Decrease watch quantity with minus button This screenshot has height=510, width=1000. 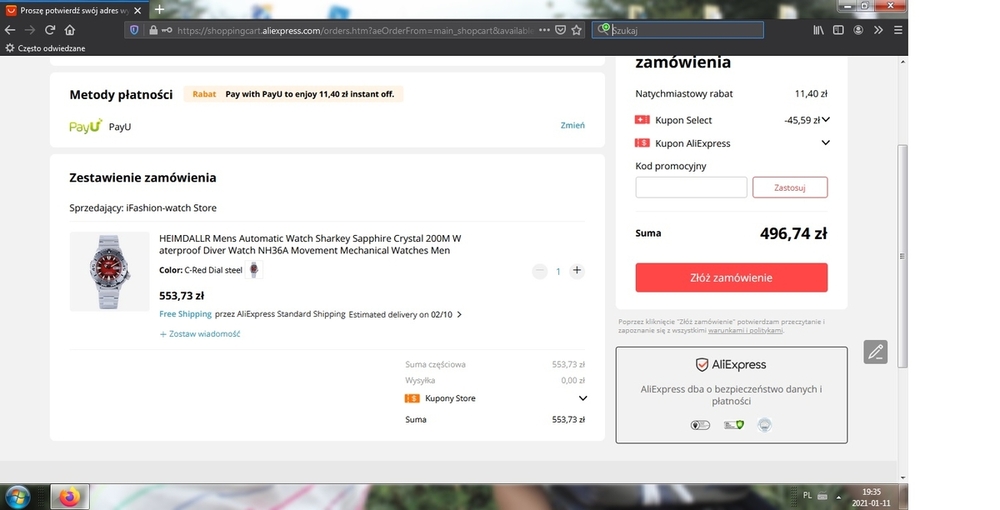coord(540,271)
